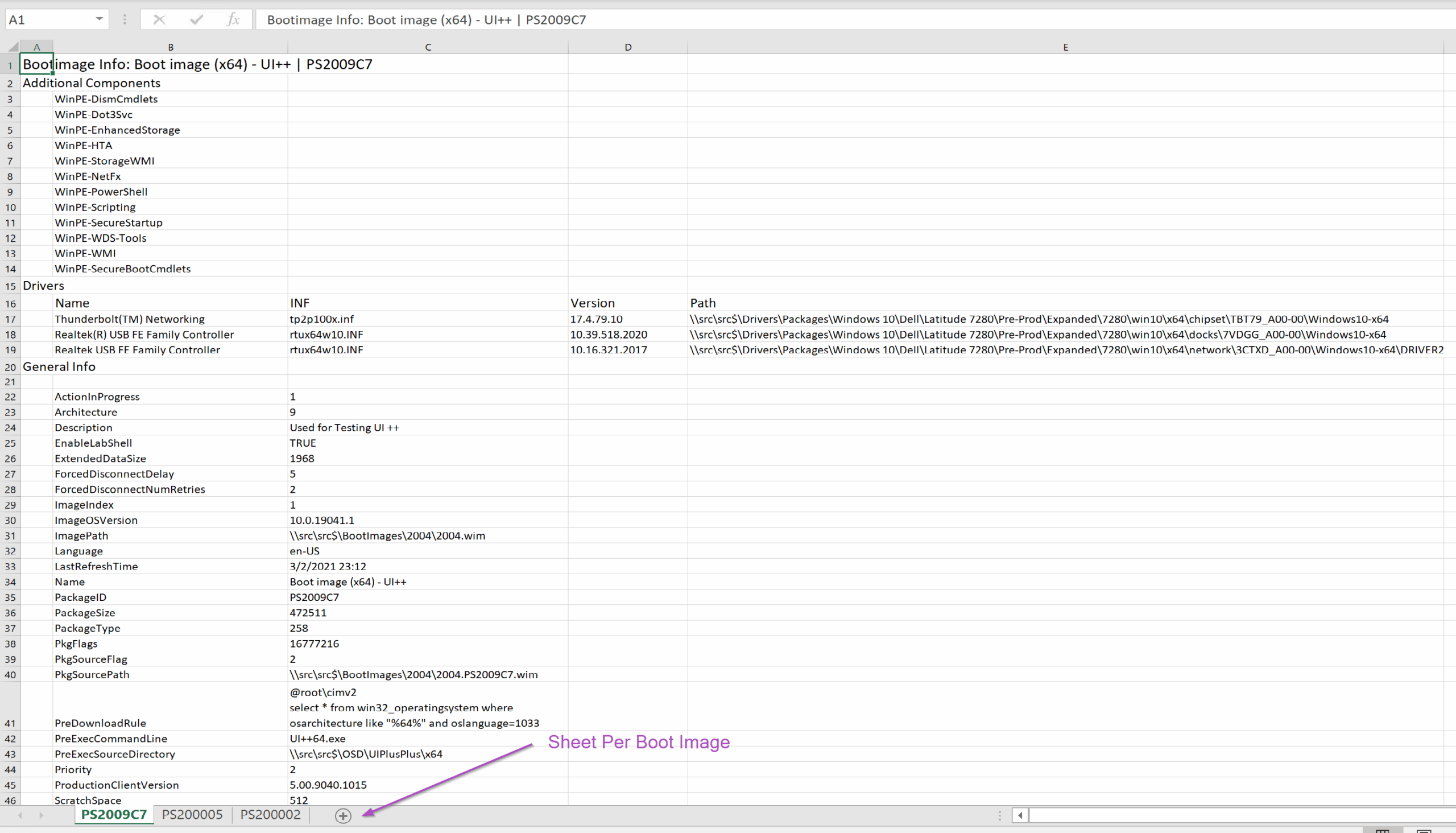Click formula bar resize dots next to Name Box
The width and height of the screenshot is (1456, 833).
(124, 20)
